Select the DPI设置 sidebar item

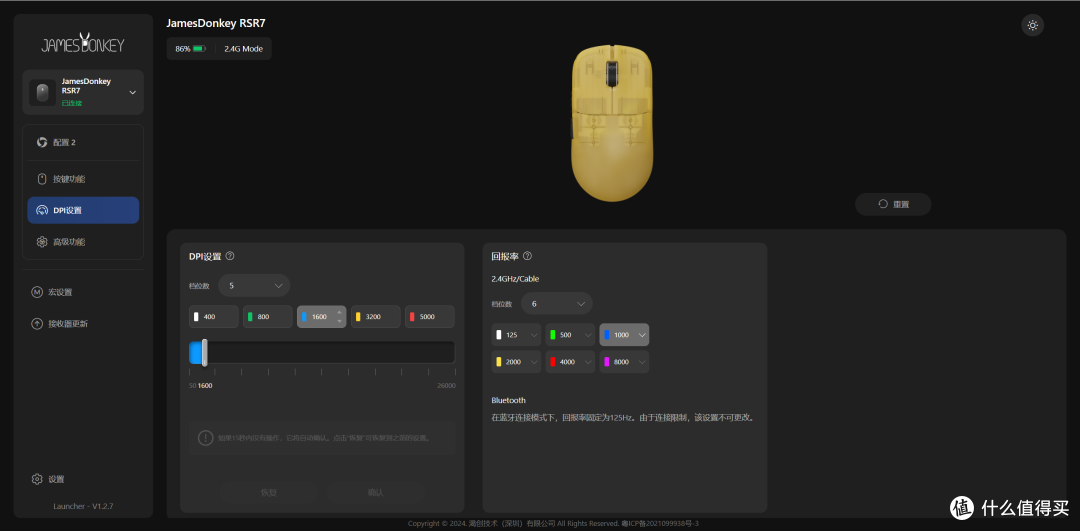coord(83,210)
